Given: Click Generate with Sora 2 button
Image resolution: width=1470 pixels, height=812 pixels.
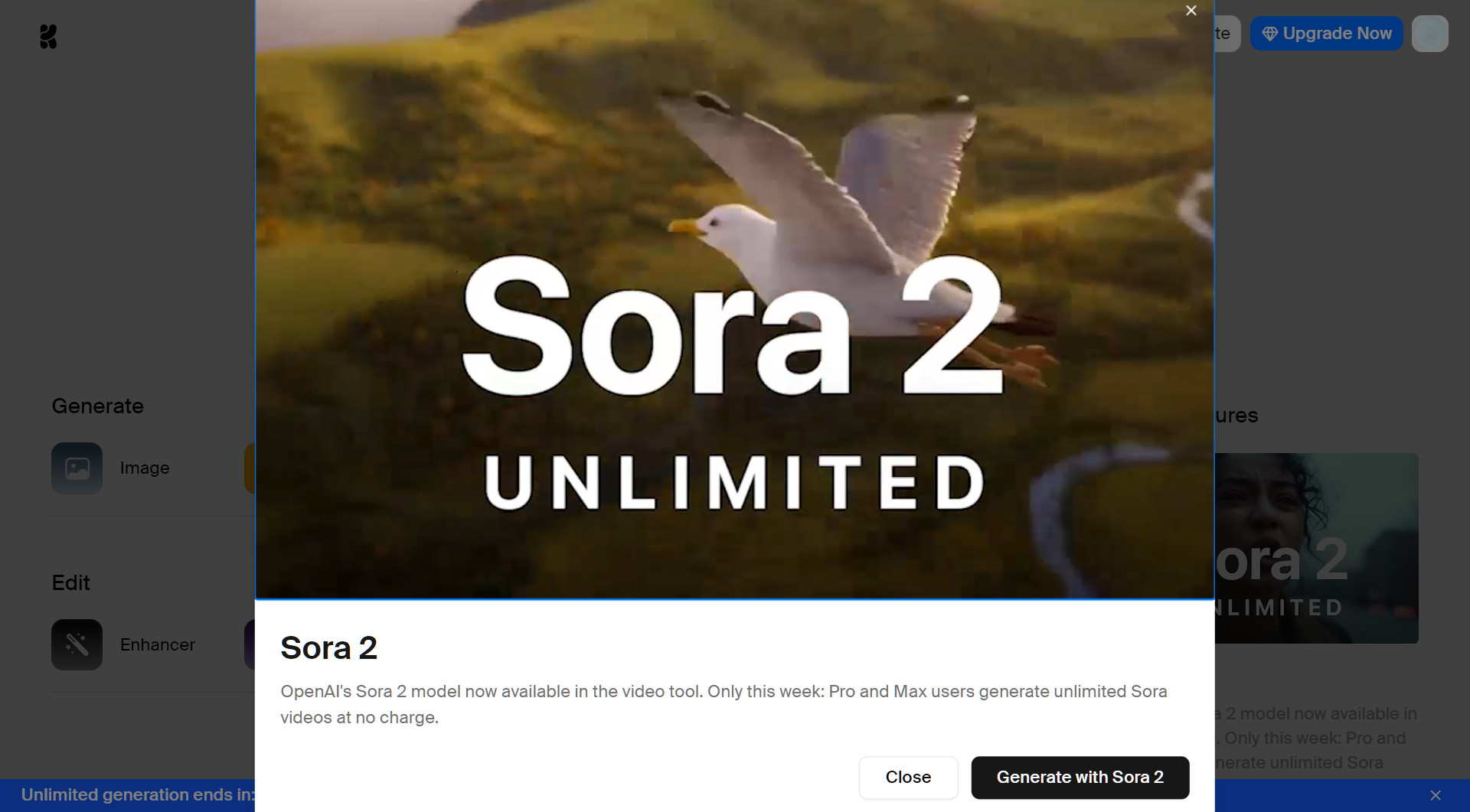Looking at the screenshot, I should coord(1080,777).
